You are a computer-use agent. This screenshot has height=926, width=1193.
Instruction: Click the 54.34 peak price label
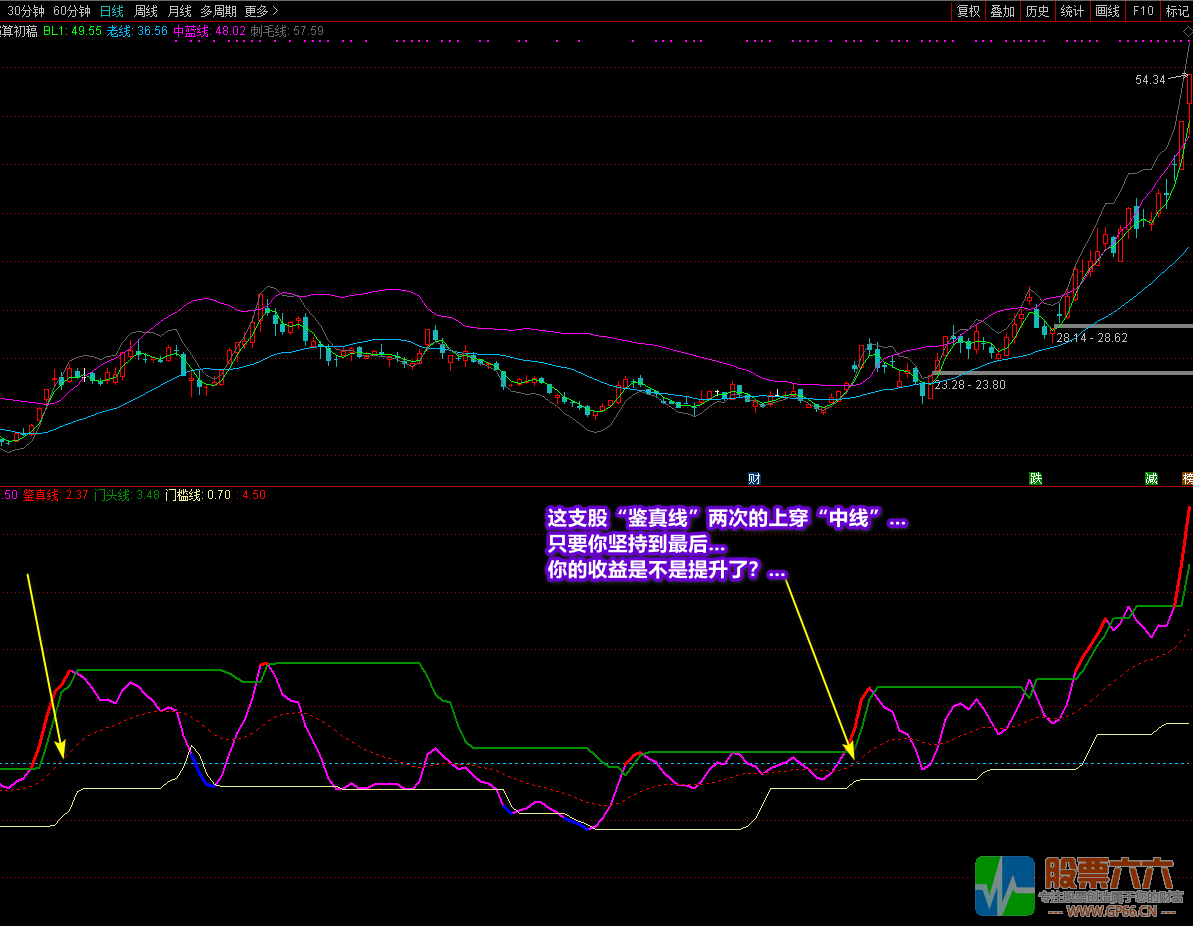click(x=1150, y=80)
